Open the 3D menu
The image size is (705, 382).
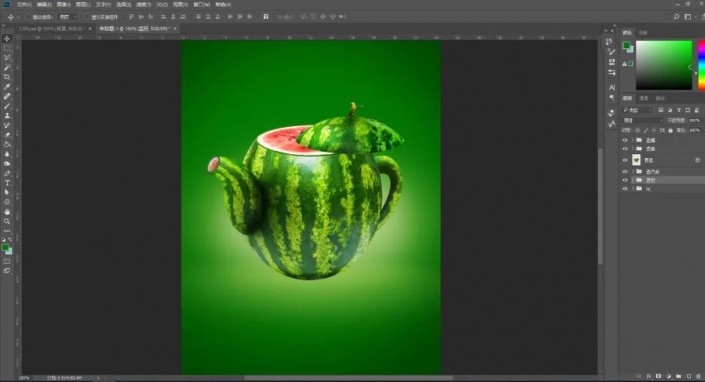tap(162, 4)
